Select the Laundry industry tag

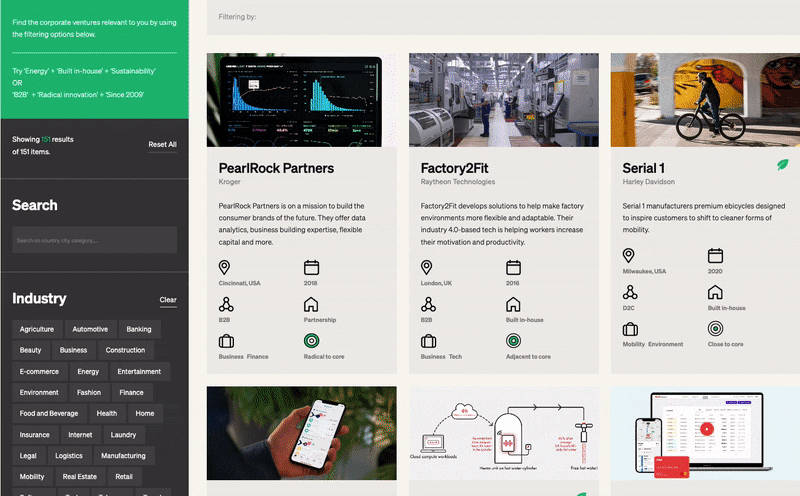[123, 435]
